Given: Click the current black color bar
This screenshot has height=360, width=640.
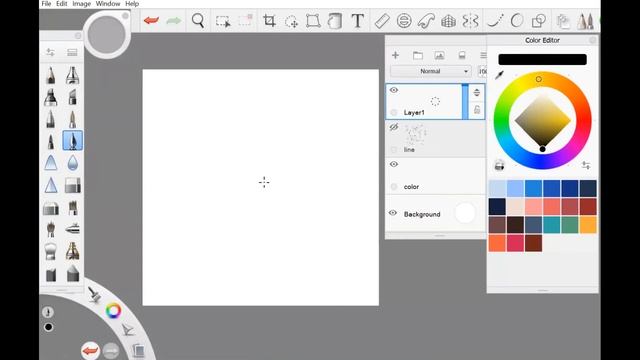Looking at the screenshot, I should (542, 60).
